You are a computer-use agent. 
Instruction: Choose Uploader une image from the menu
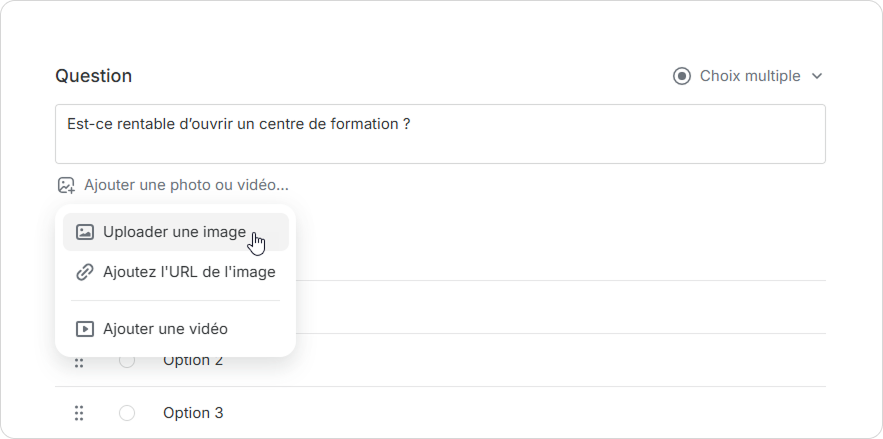pos(174,232)
